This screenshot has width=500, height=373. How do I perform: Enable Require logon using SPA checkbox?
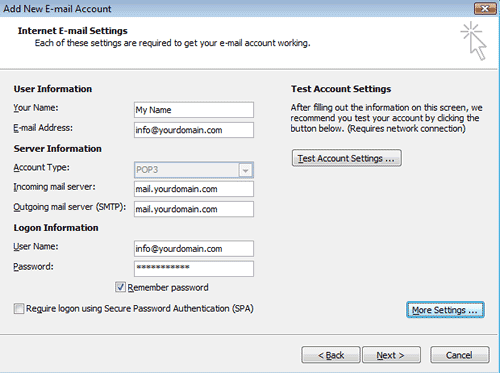point(19,308)
